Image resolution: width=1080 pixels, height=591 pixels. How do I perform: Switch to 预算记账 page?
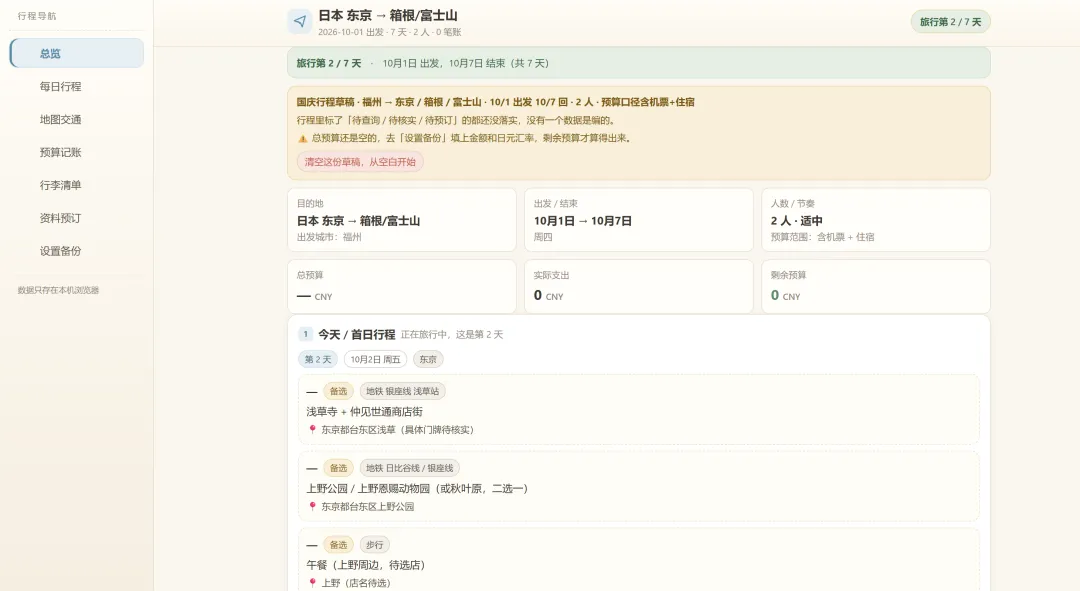pos(76,152)
